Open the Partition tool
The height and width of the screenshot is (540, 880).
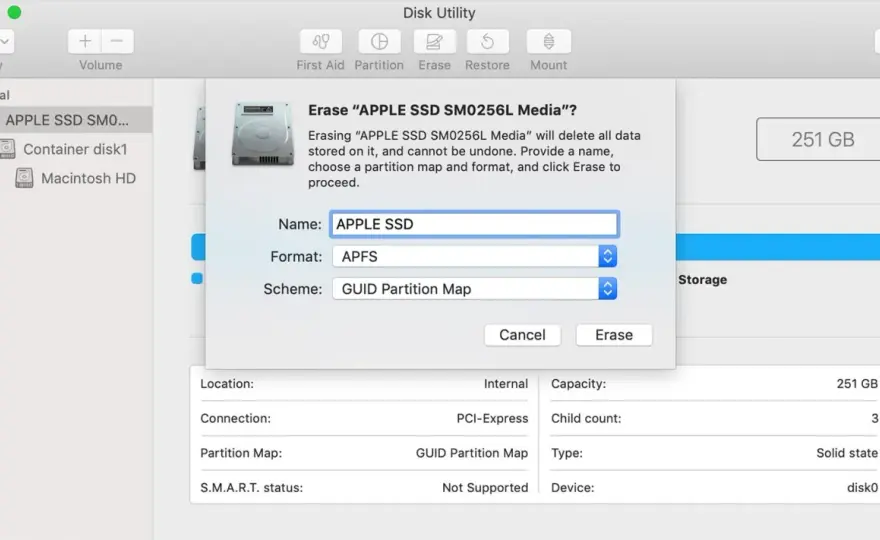pyautogui.click(x=379, y=42)
